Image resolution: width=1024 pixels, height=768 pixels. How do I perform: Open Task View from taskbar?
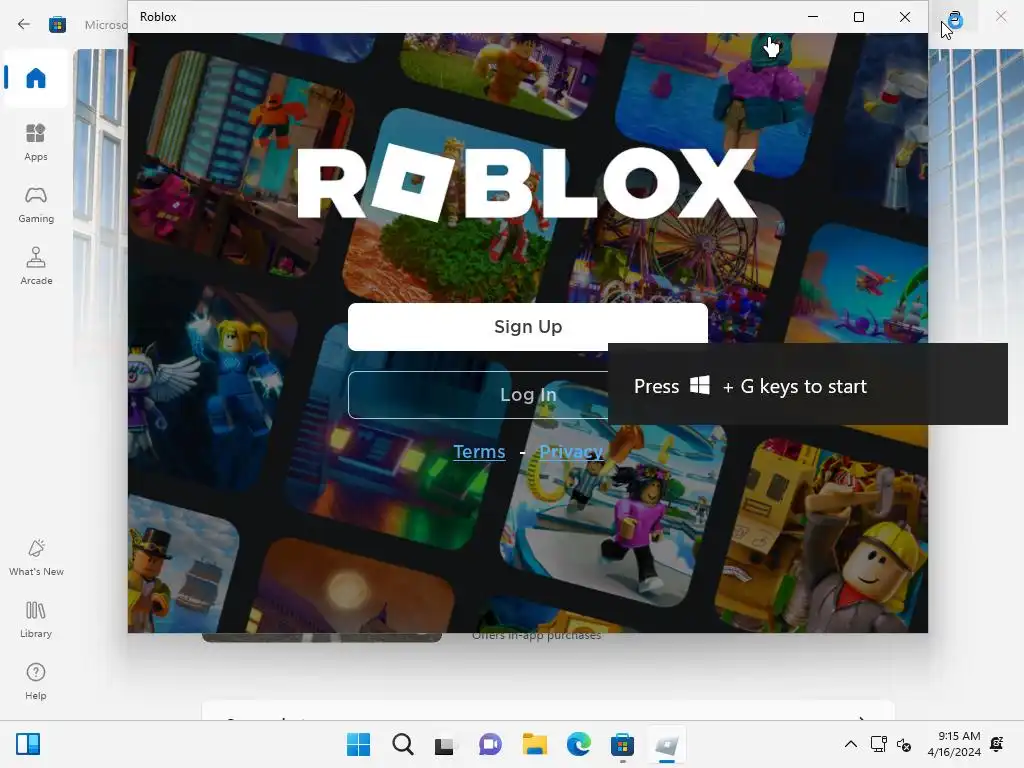(x=446, y=744)
